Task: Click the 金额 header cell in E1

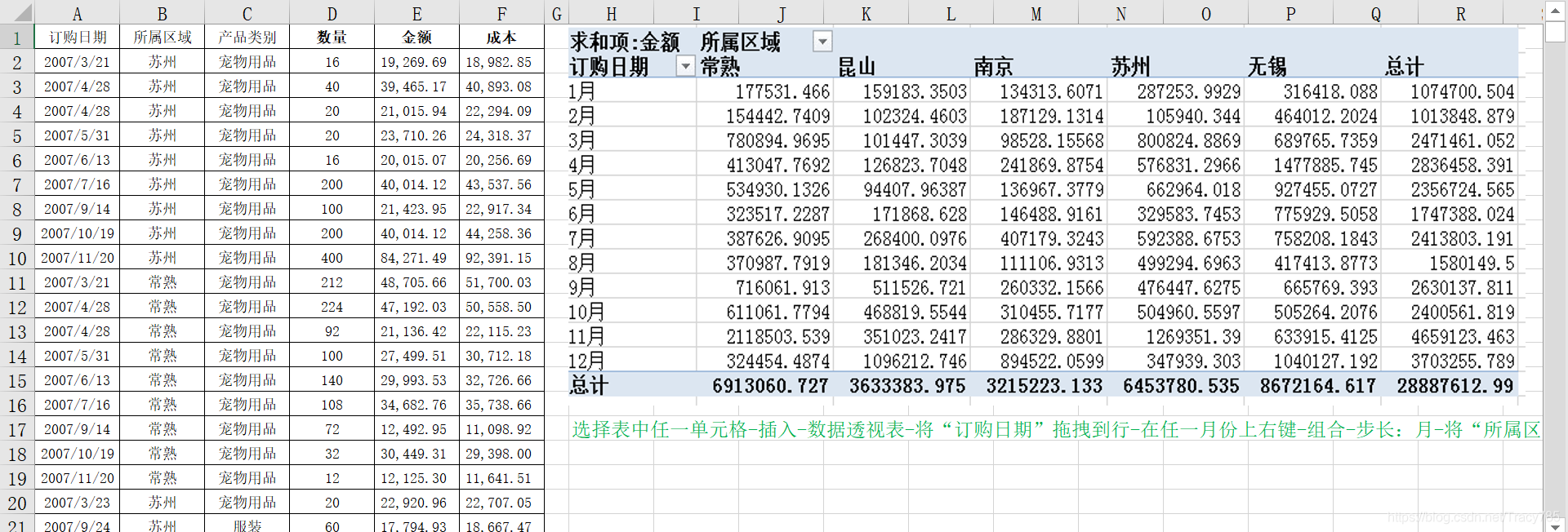Action: (416, 38)
